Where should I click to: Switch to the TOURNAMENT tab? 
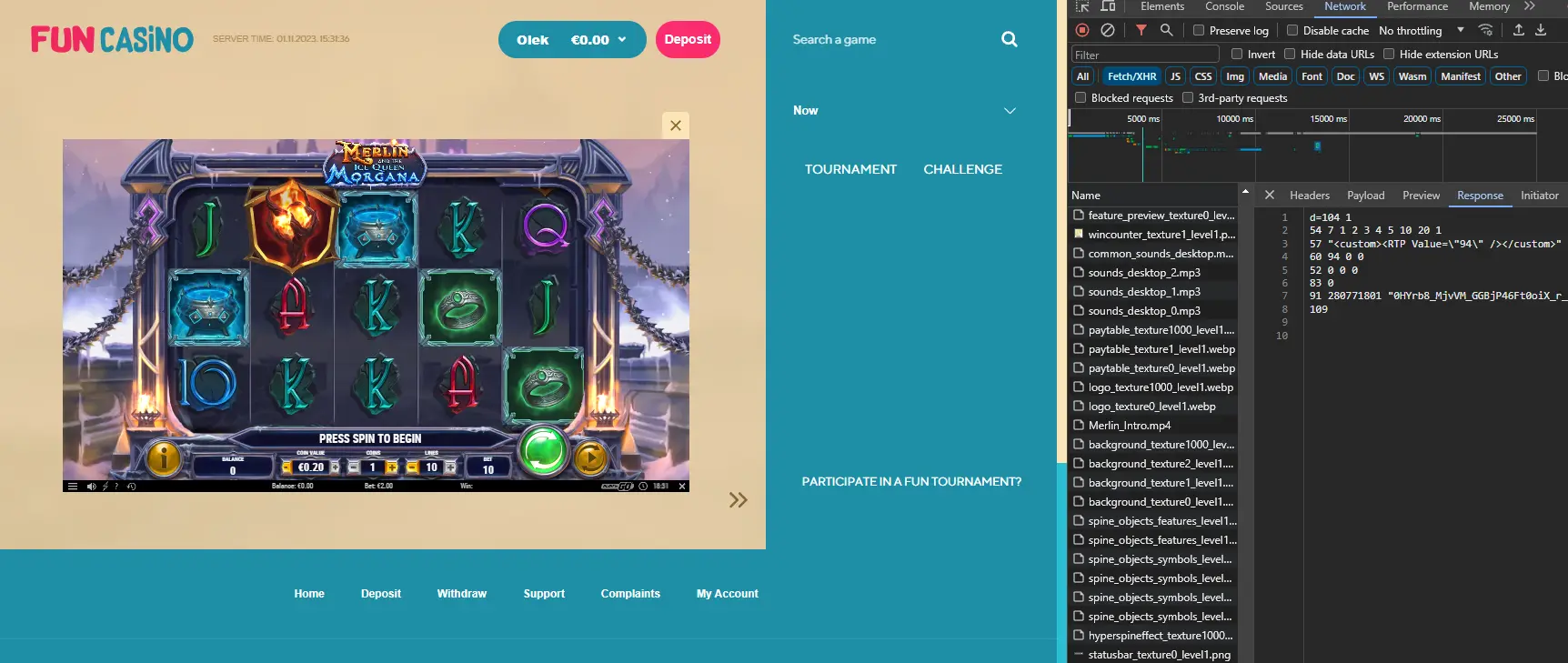click(x=850, y=169)
